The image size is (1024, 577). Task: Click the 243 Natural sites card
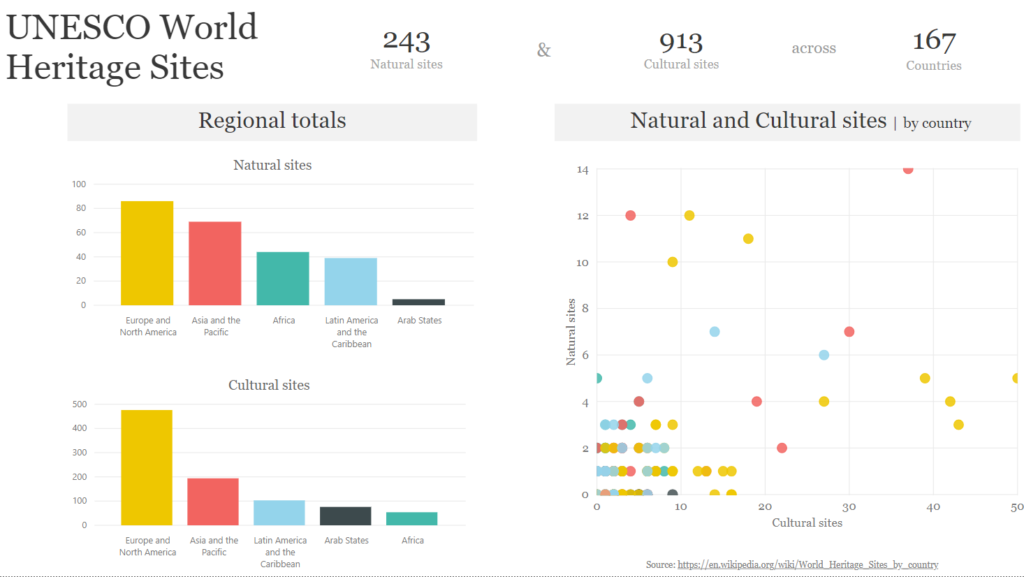[x=406, y=50]
